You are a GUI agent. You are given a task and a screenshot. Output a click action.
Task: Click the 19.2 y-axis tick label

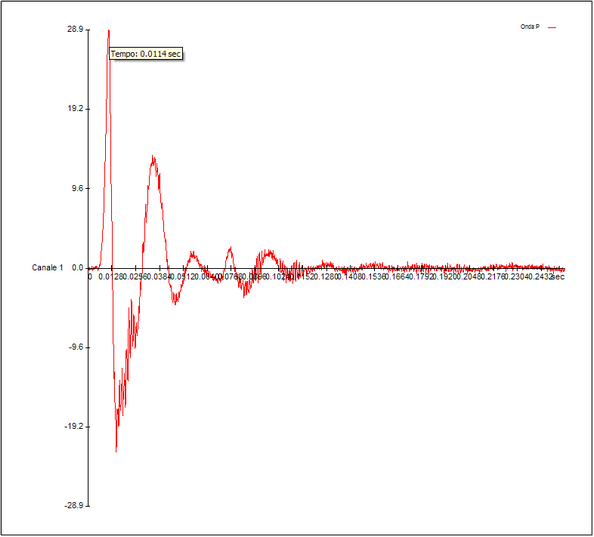tap(75, 109)
